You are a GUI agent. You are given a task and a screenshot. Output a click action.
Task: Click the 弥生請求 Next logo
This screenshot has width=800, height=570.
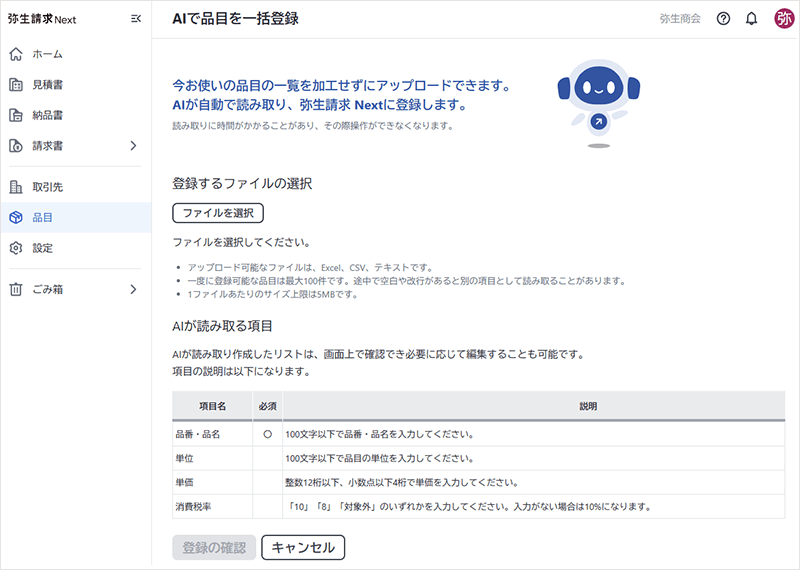[42, 19]
